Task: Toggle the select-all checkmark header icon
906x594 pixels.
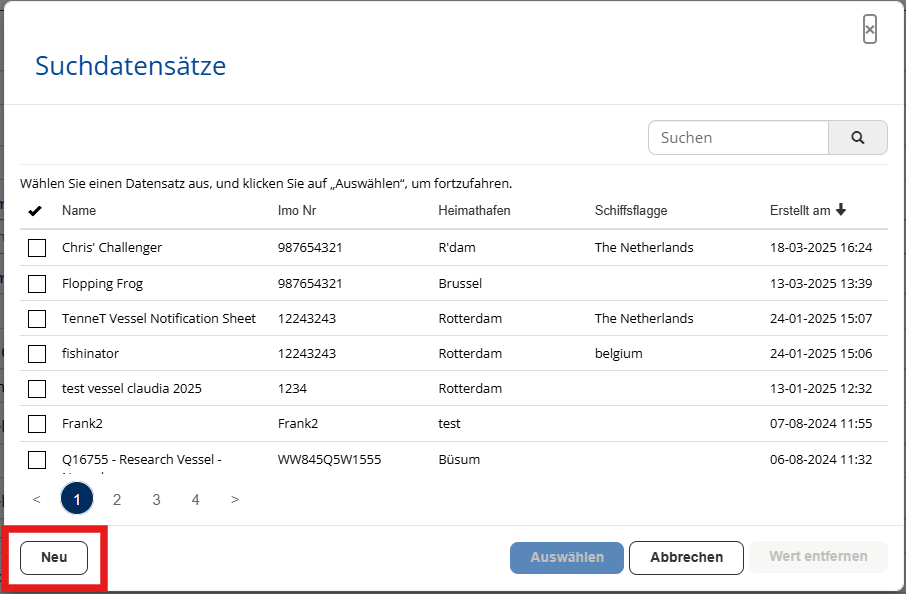Action: (x=36, y=211)
